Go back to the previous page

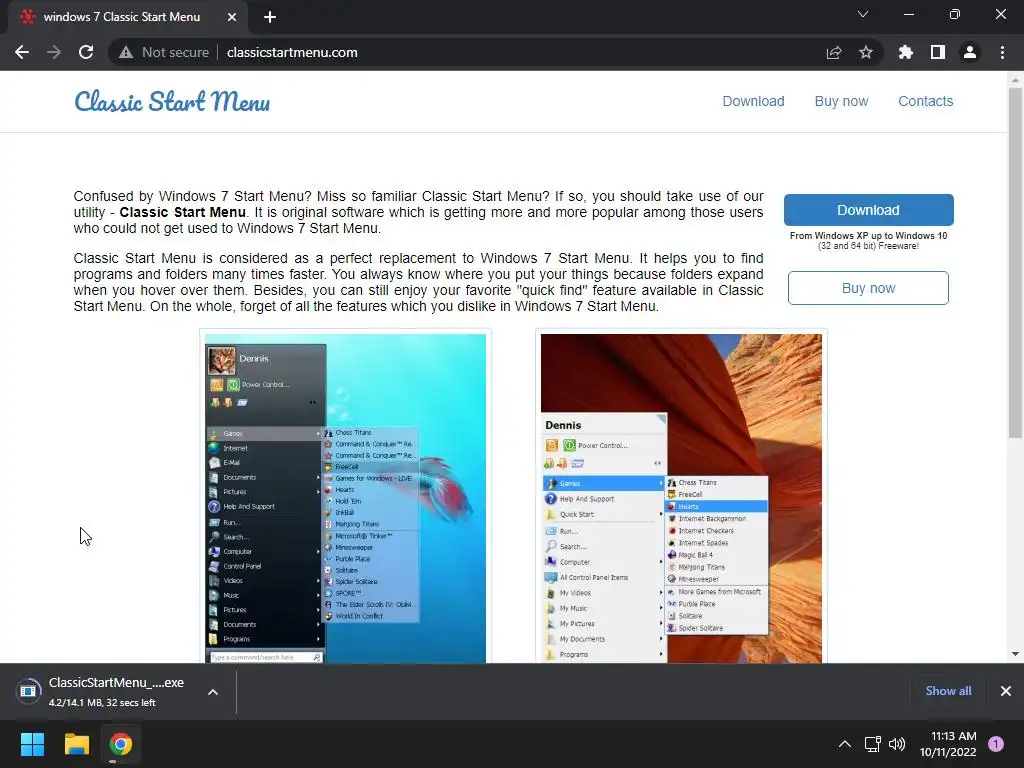22,52
